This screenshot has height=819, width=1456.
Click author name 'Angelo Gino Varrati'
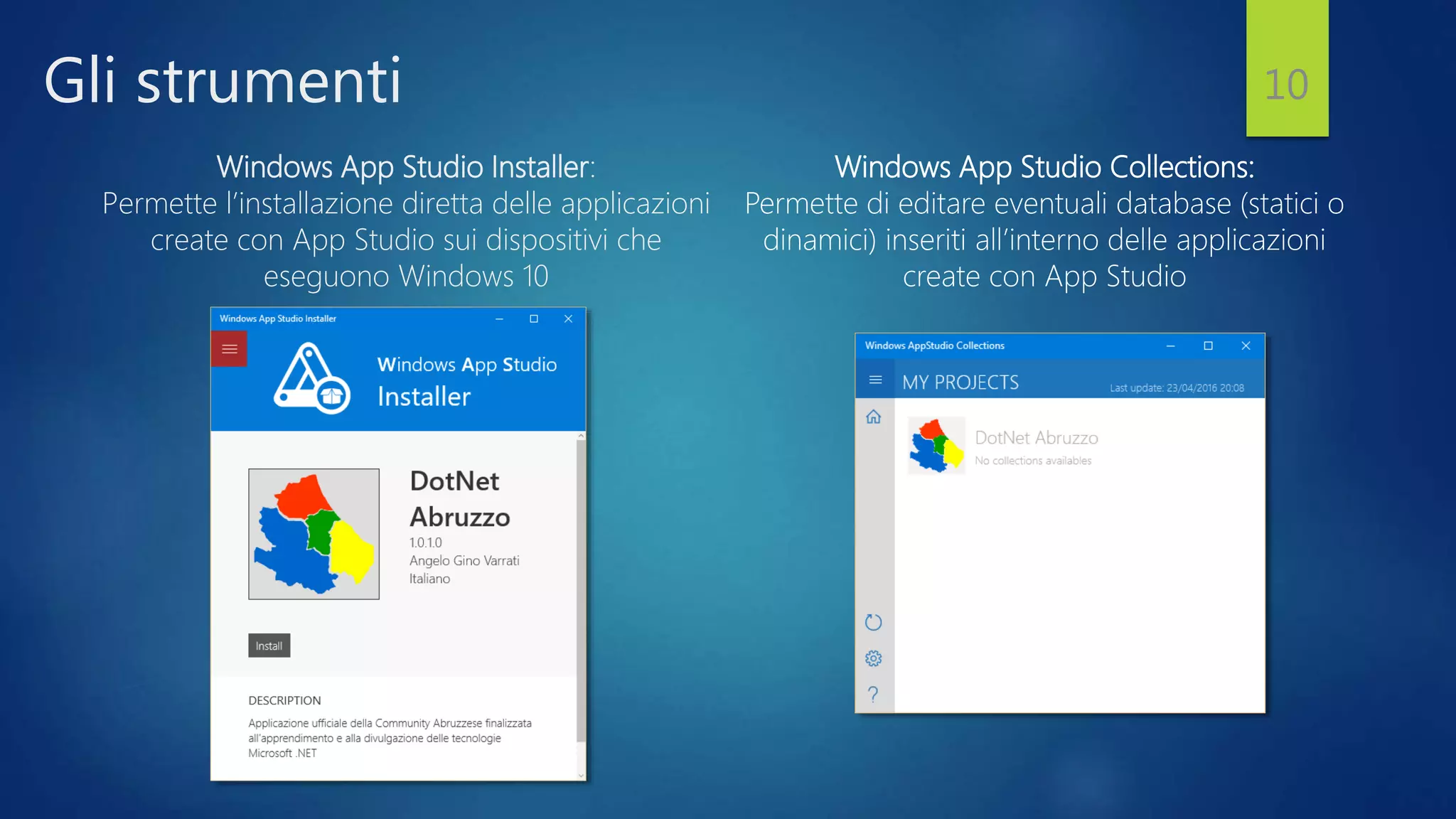(464, 561)
